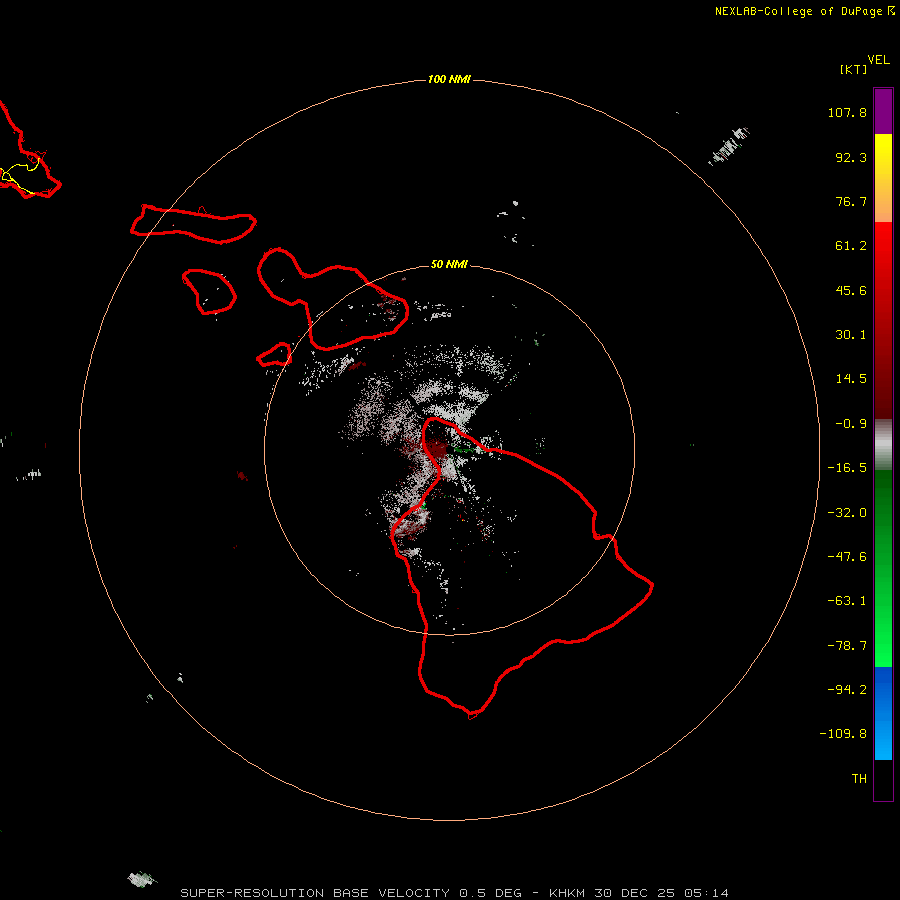Viewport: 900px width, 900px height.
Task: Select the -0.9 legend value
Action: (851, 424)
